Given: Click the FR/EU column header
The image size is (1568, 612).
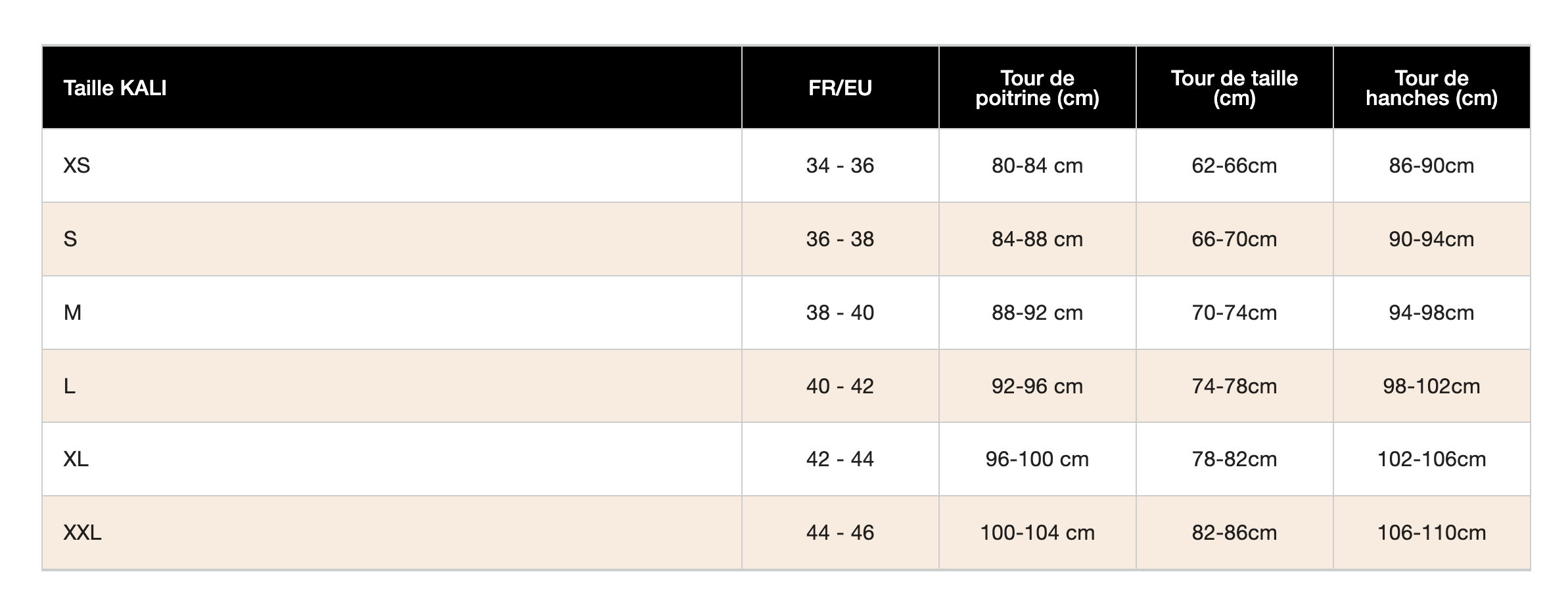Looking at the screenshot, I should (x=840, y=88).
